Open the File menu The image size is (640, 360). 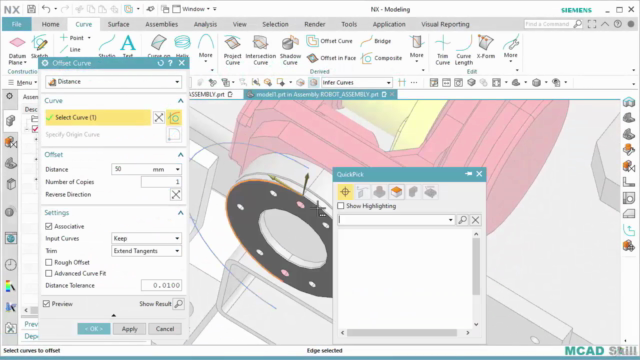16,24
